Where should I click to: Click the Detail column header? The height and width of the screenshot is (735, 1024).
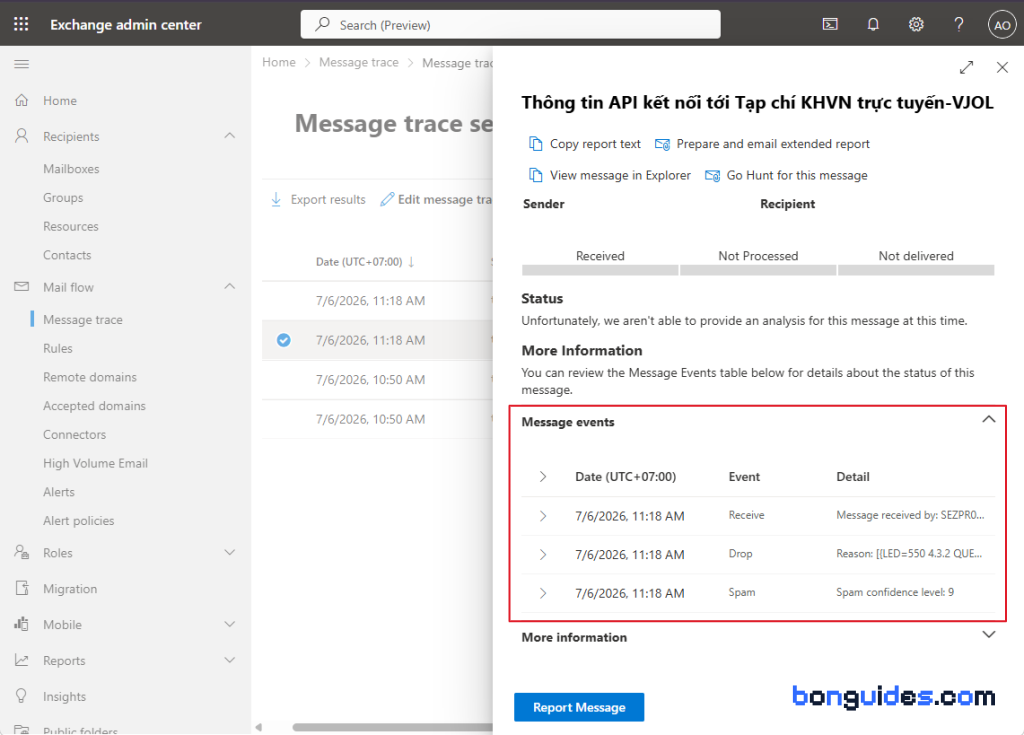coord(852,477)
